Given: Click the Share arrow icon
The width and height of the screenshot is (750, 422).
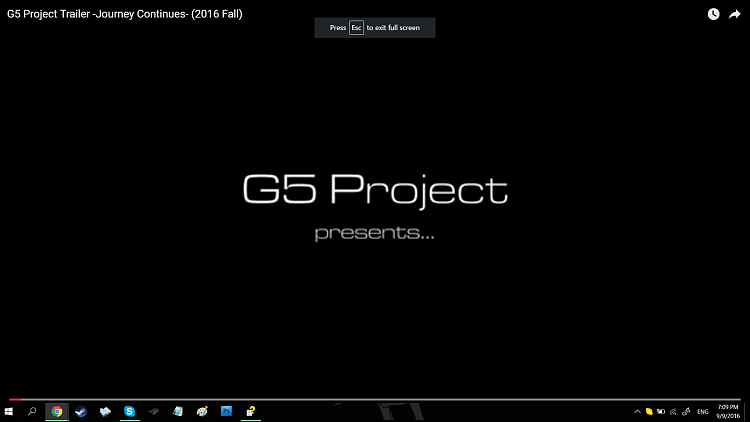Looking at the screenshot, I should pos(734,14).
